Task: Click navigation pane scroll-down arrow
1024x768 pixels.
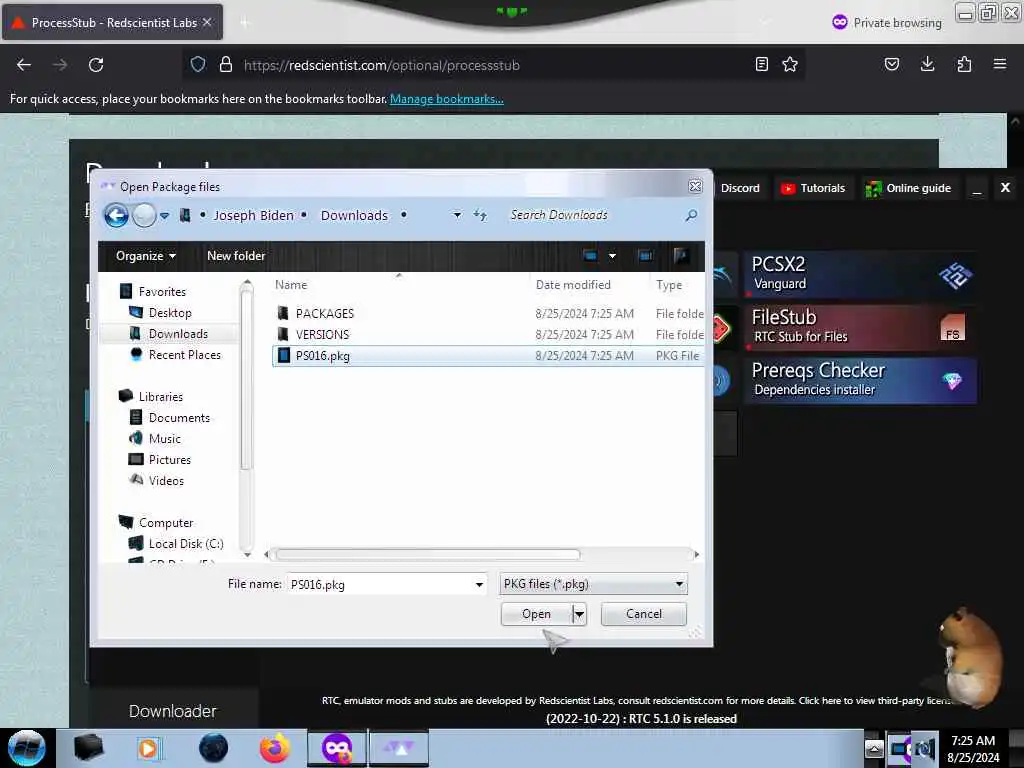Action: pos(247,554)
